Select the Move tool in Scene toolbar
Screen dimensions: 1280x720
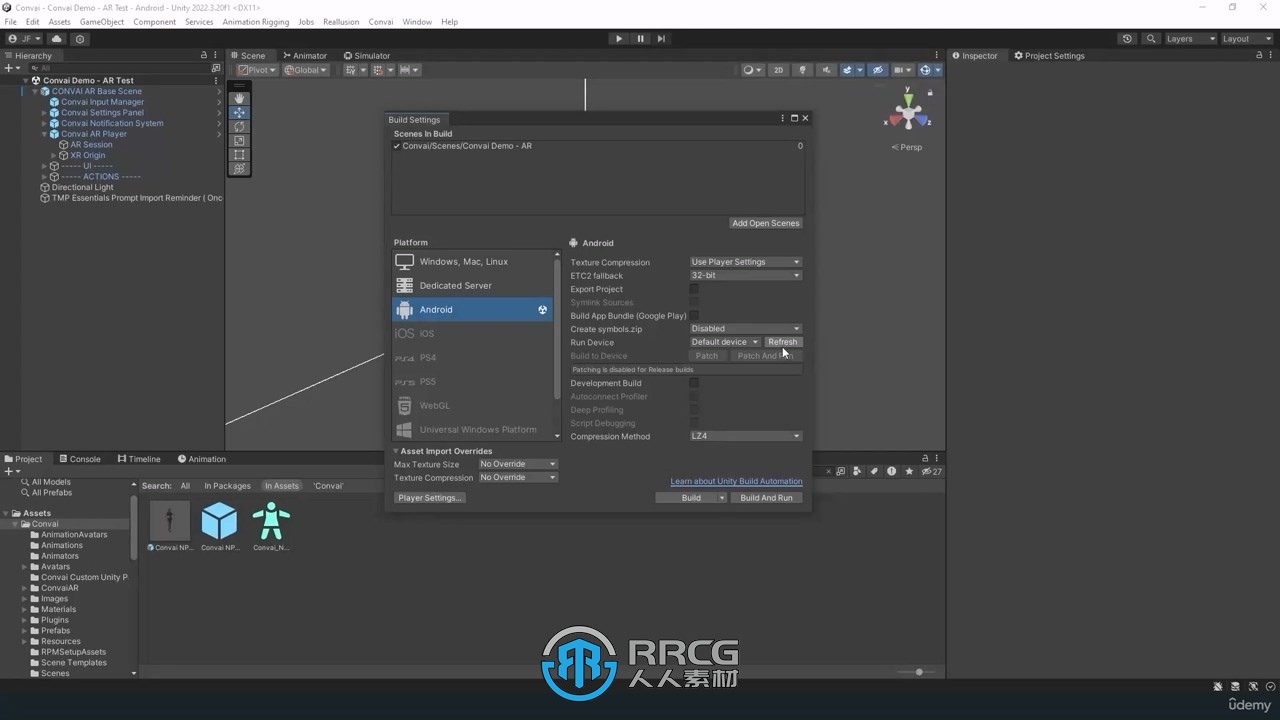239,113
